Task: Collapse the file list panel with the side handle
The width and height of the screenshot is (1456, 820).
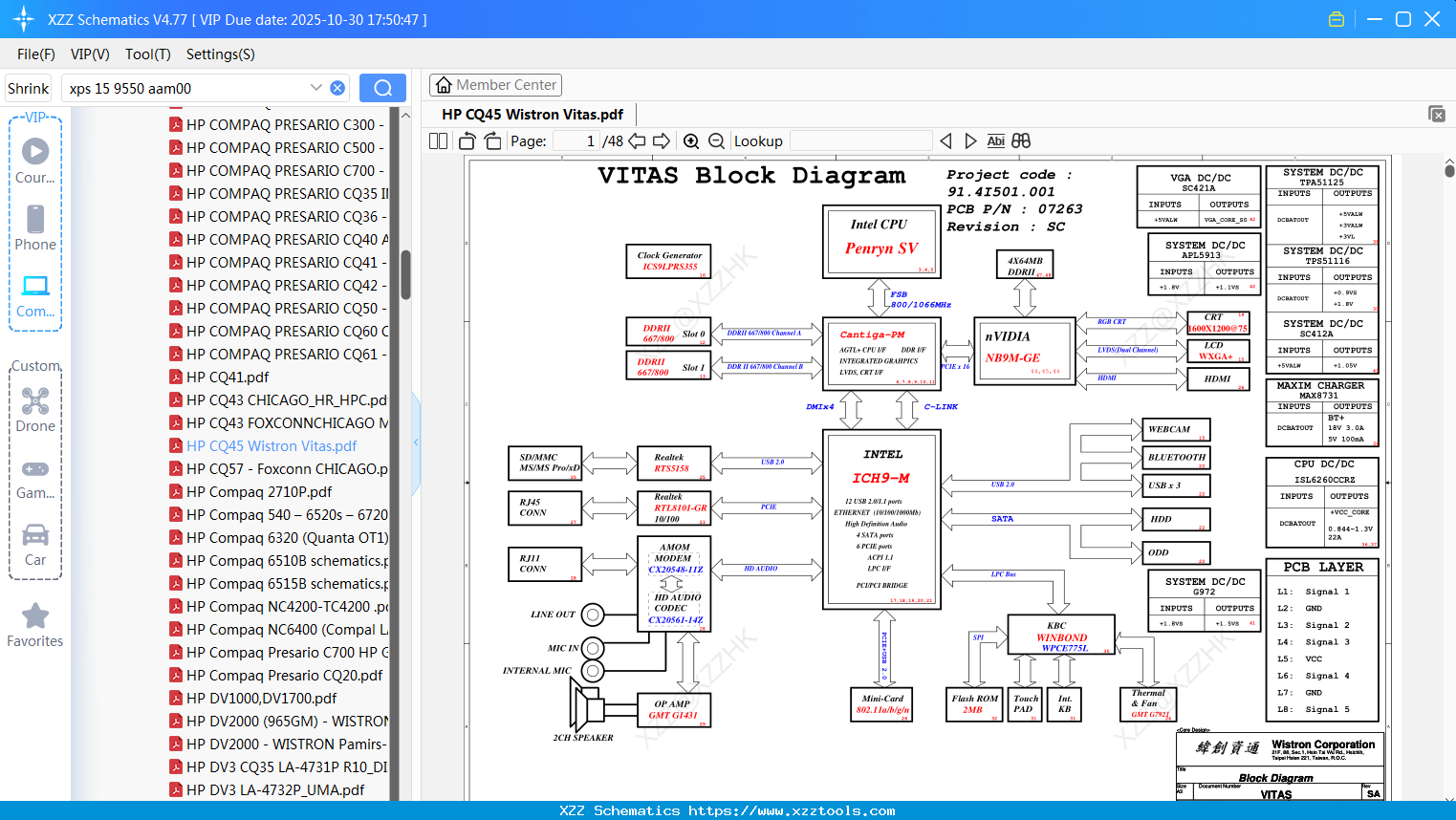Action: coord(416,442)
